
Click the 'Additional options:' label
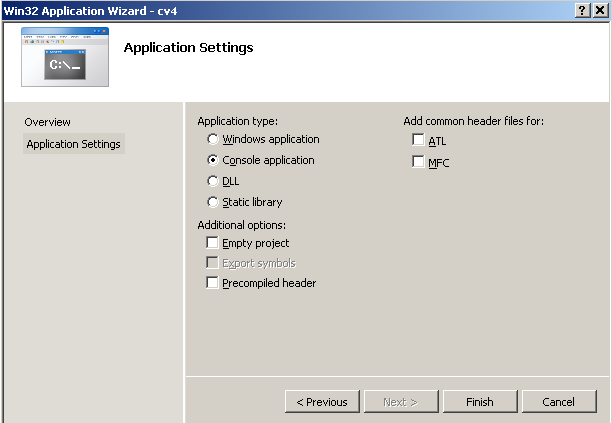click(x=242, y=225)
